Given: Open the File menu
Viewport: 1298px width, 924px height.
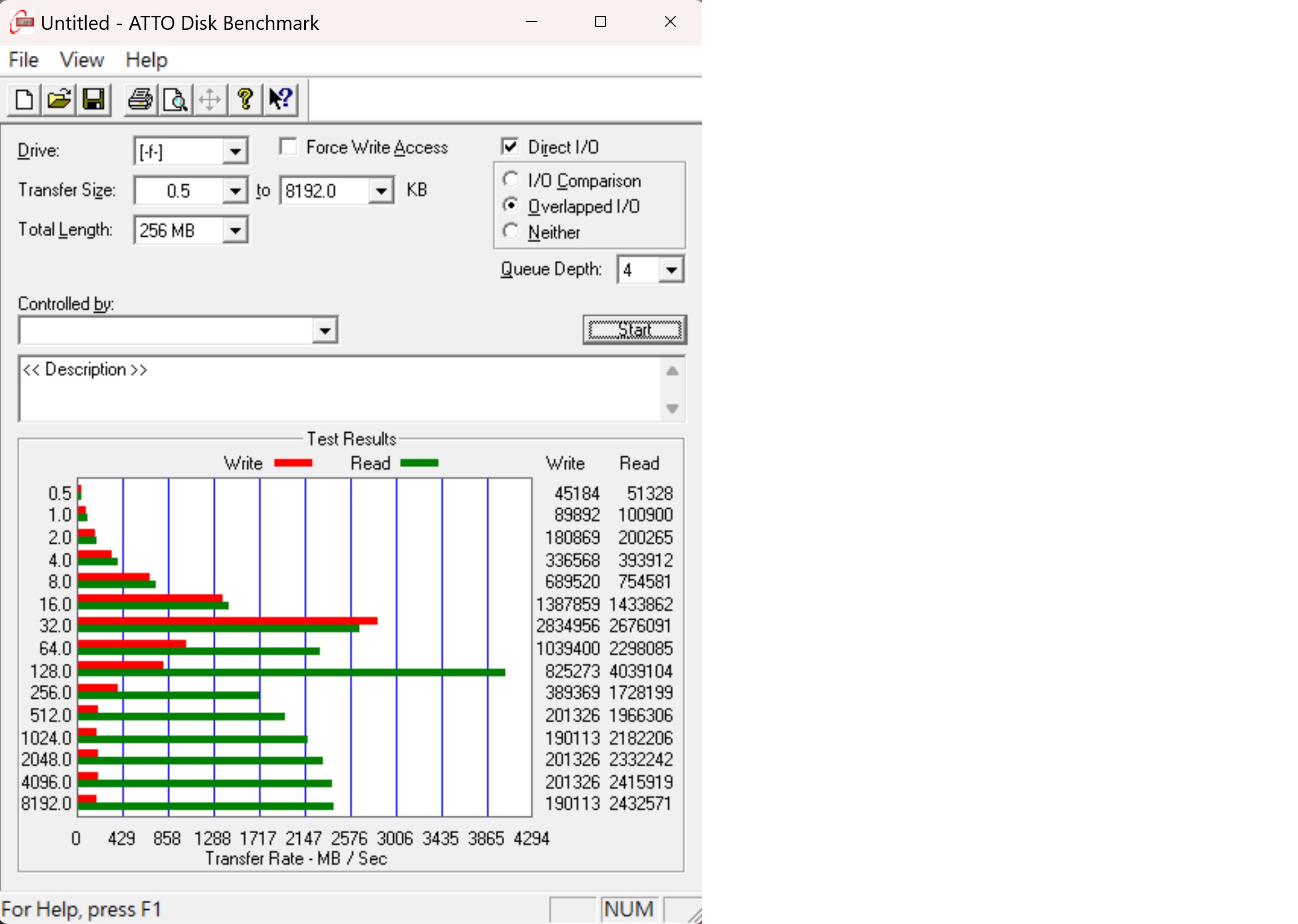Looking at the screenshot, I should pos(23,60).
